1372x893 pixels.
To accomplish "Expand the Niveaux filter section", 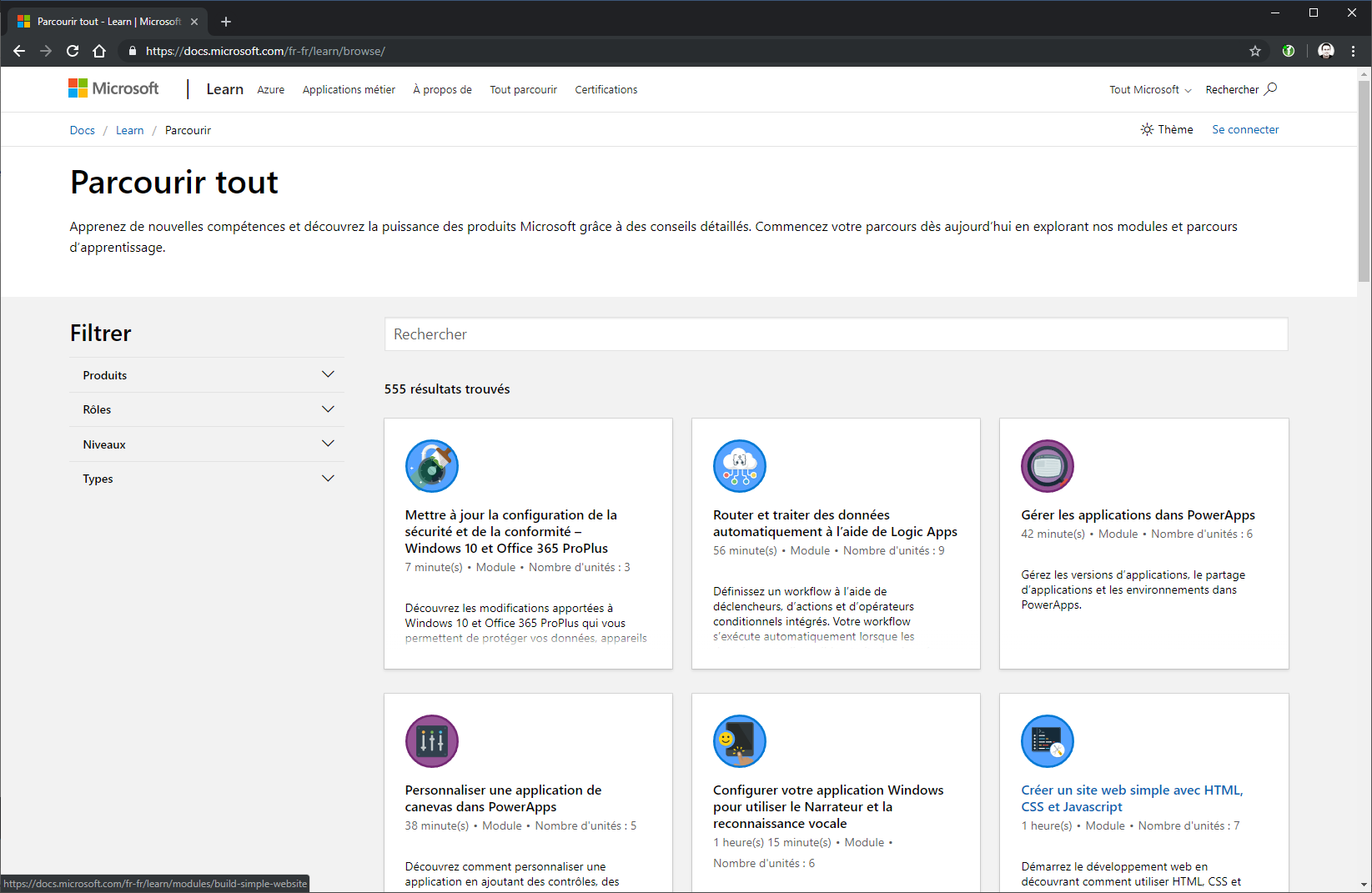I will coord(207,444).
